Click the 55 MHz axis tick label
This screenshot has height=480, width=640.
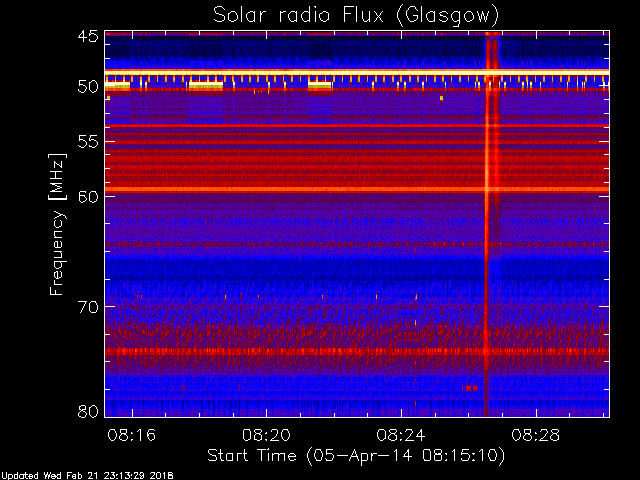(x=88, y=142)
